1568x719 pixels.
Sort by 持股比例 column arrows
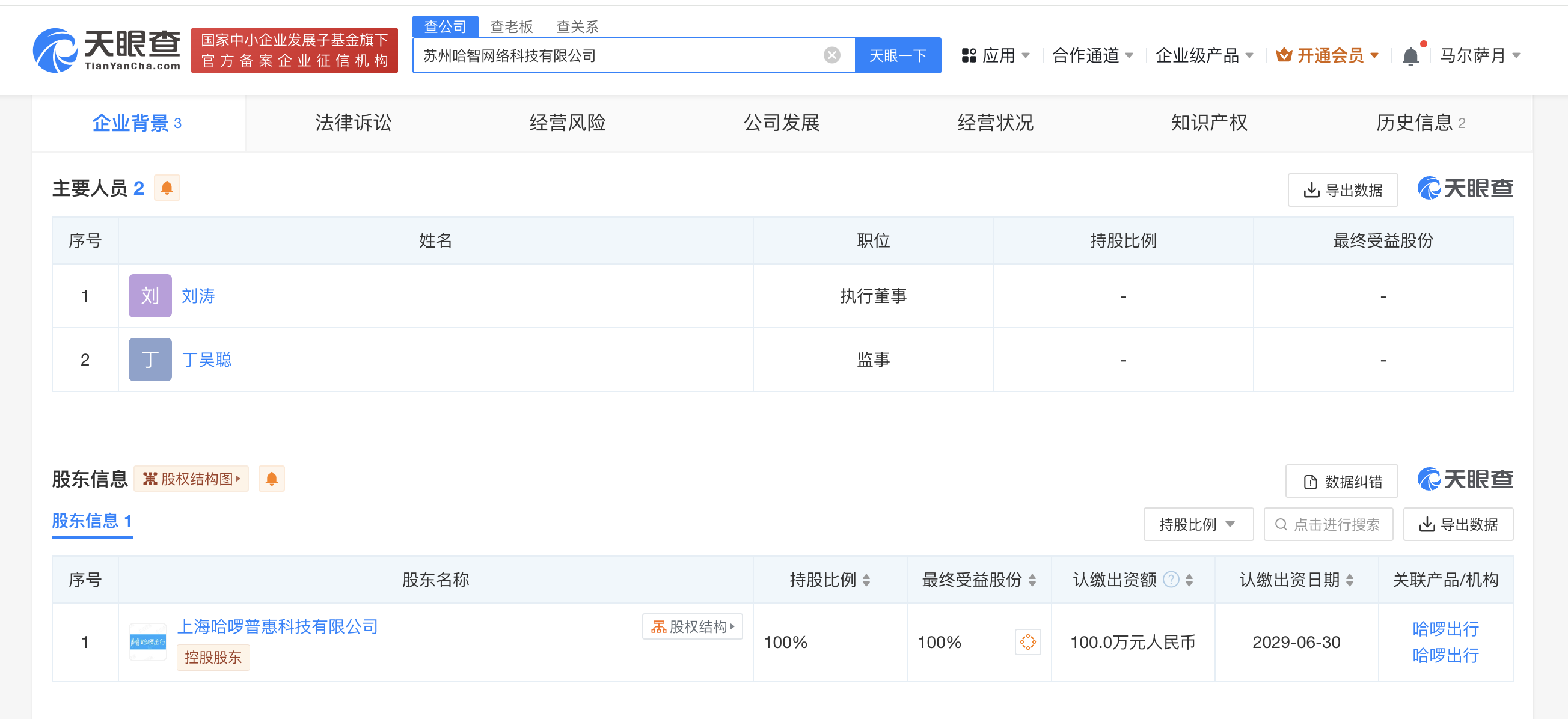pyautogui.click(x=866, y=580)
